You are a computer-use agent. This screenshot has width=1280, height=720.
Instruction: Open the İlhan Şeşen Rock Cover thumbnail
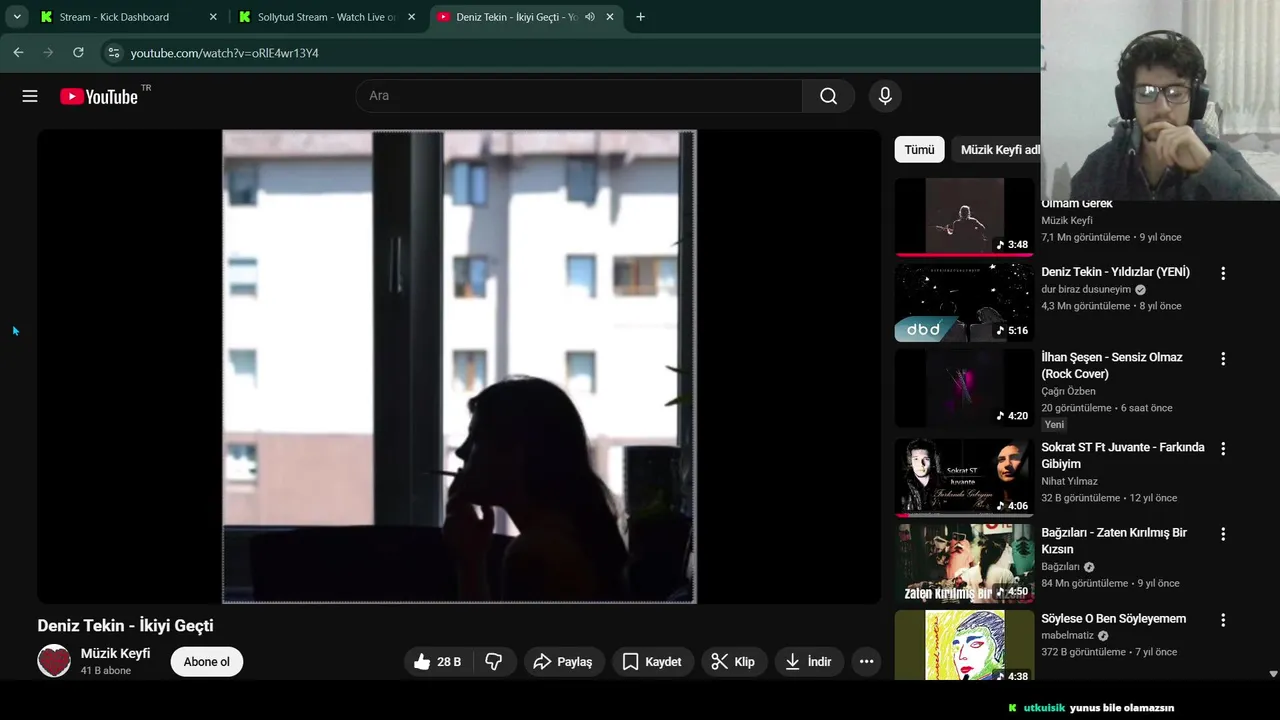(964, 388)
